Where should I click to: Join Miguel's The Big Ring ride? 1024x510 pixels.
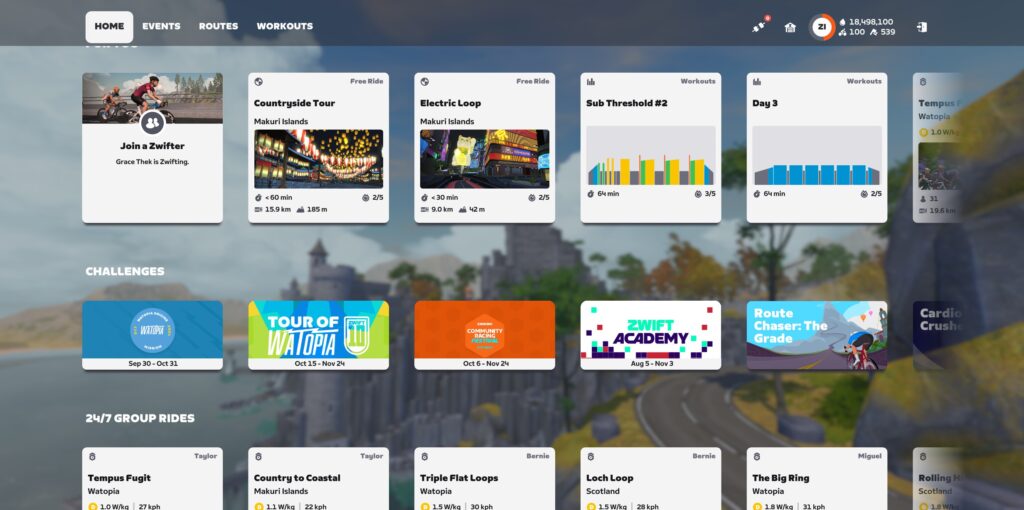point(817,479)
